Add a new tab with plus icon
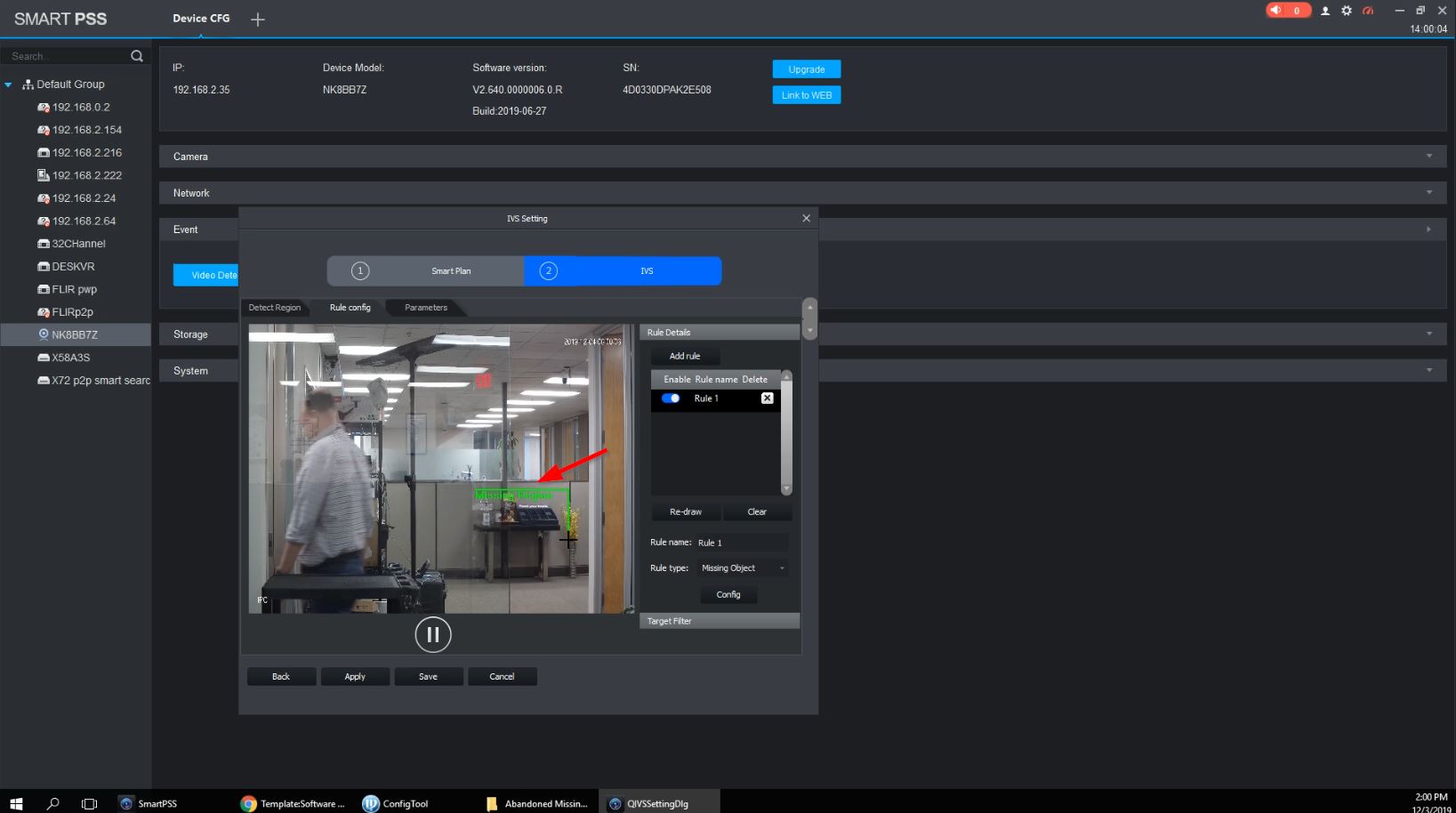This screenshot has width=1456, height=813. (258, 20)
